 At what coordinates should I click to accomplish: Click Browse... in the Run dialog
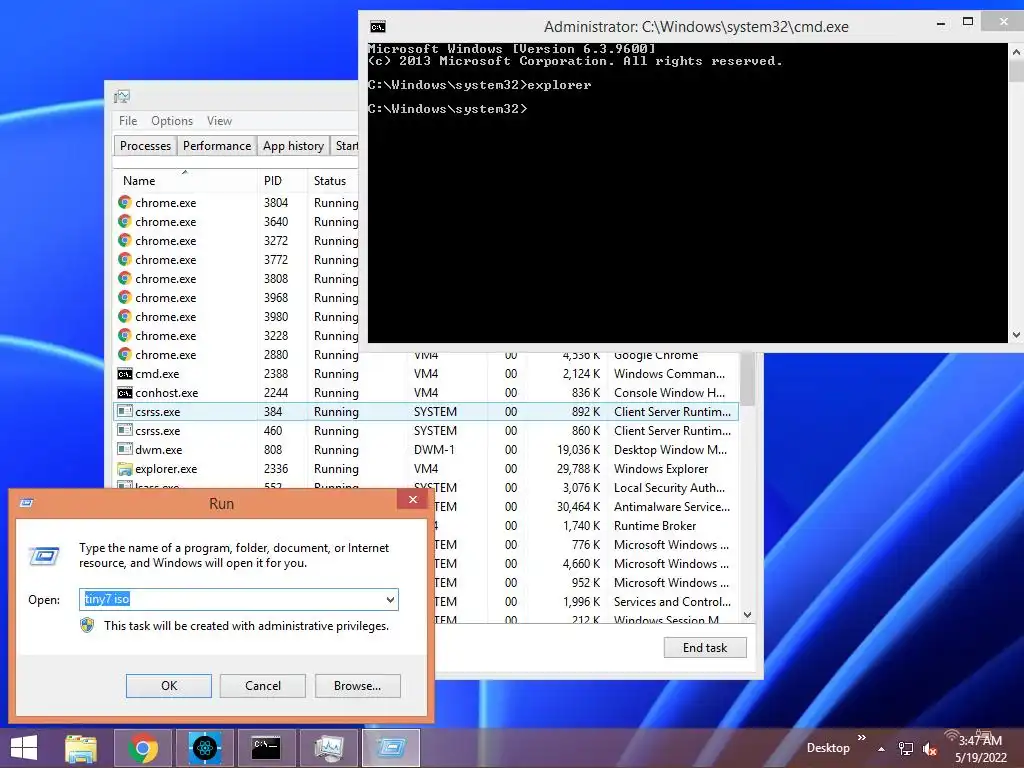click(x=357, y=686)
